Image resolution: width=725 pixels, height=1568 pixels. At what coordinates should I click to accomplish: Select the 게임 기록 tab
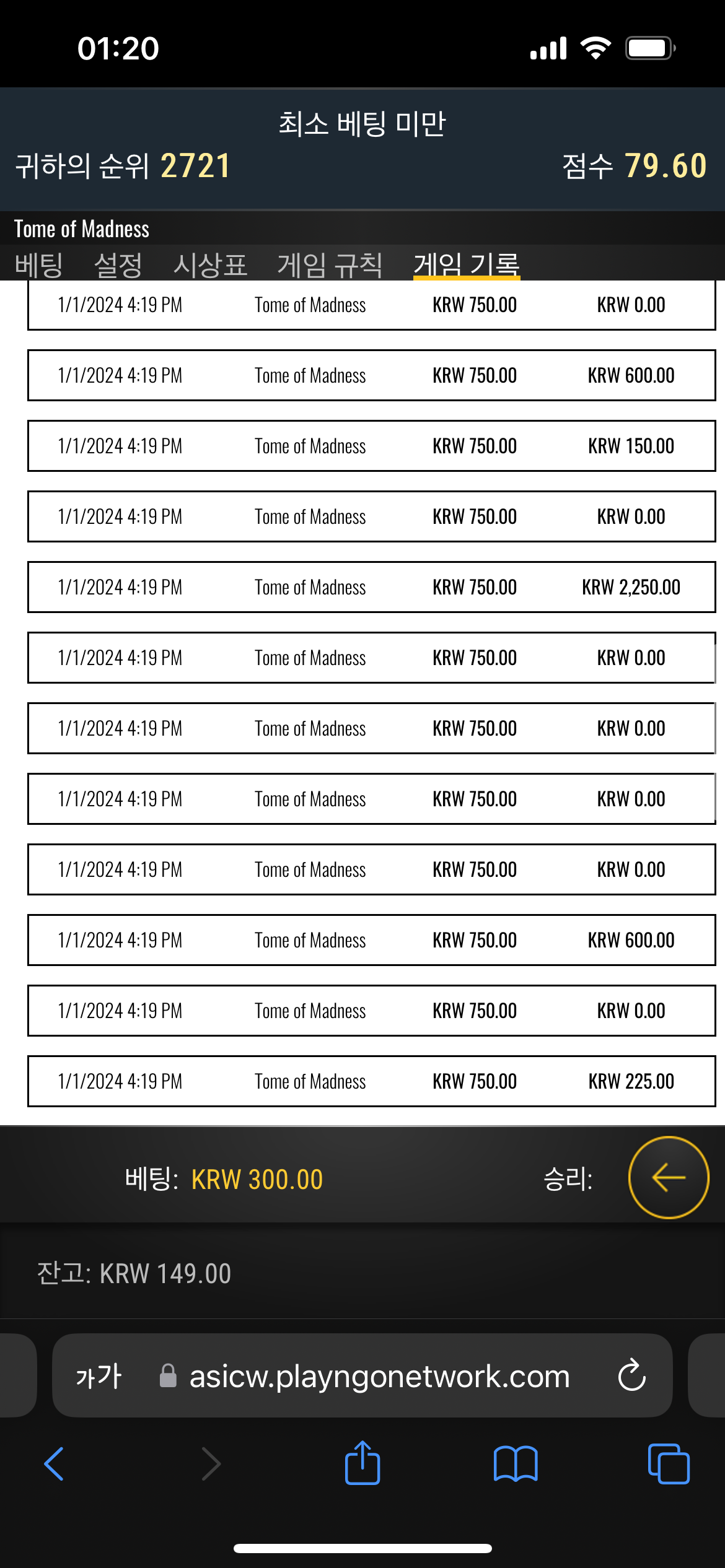[467, 265]
